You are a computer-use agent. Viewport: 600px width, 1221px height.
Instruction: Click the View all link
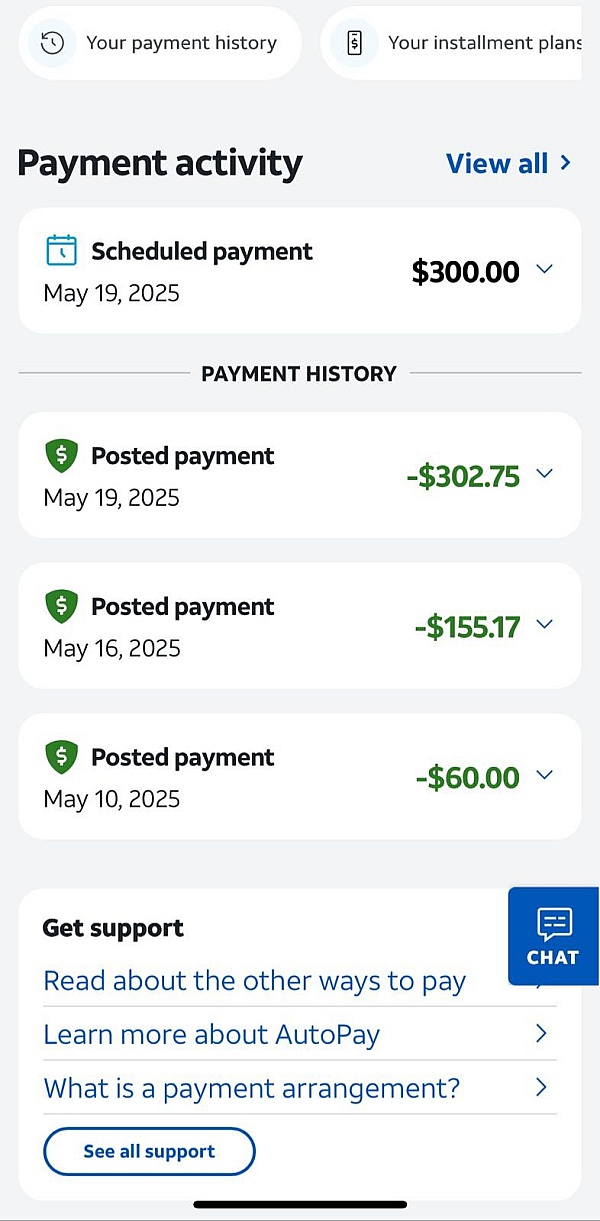pyautogui.click(x=497, y=164)
